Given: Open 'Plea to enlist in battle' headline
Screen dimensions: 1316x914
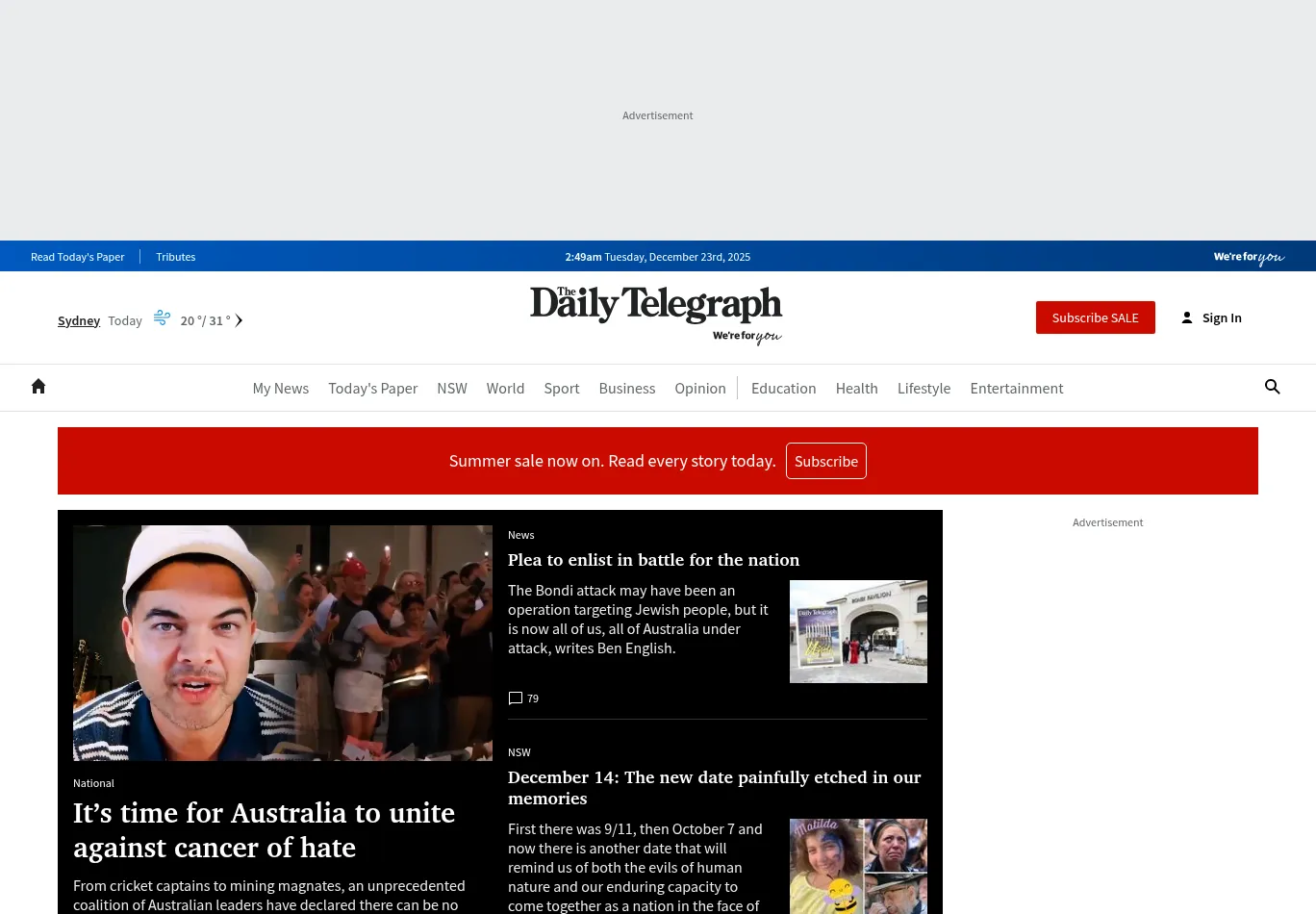Looking at the screenshot, I should click(653, 560).
